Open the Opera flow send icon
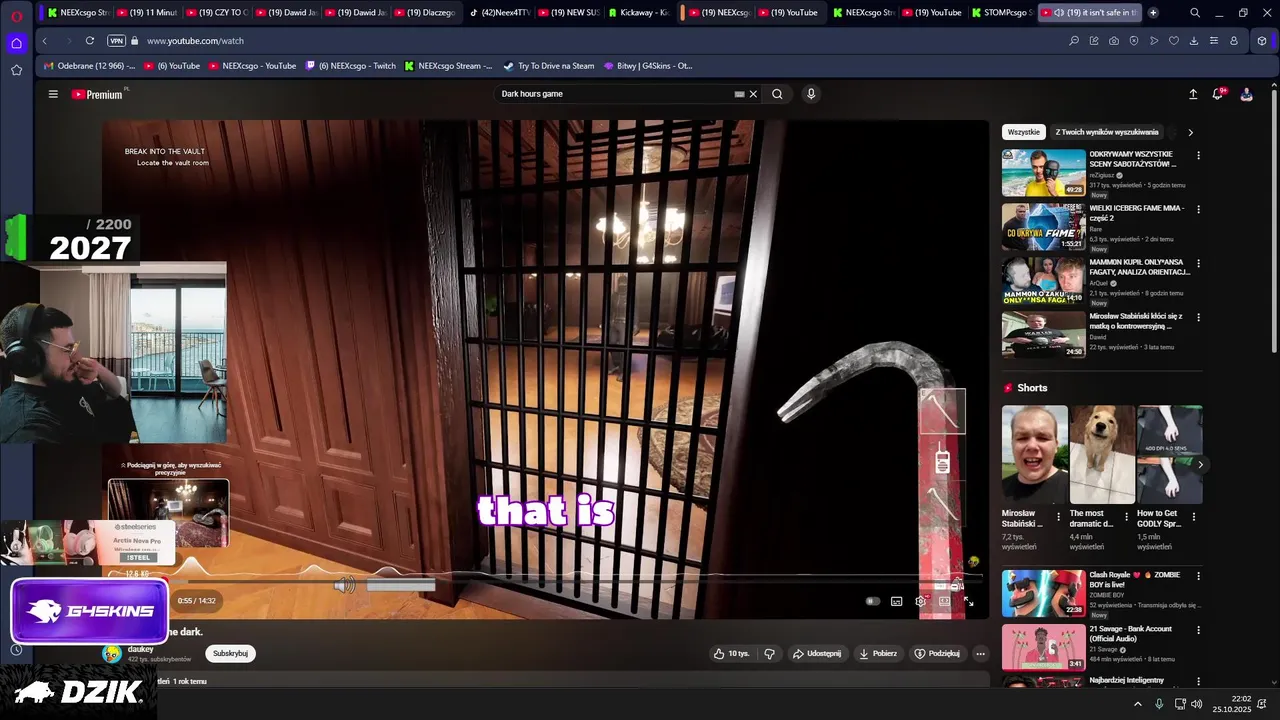Image resolution: width=1280 pixels, height=720 pixels. click(1154, 41)
